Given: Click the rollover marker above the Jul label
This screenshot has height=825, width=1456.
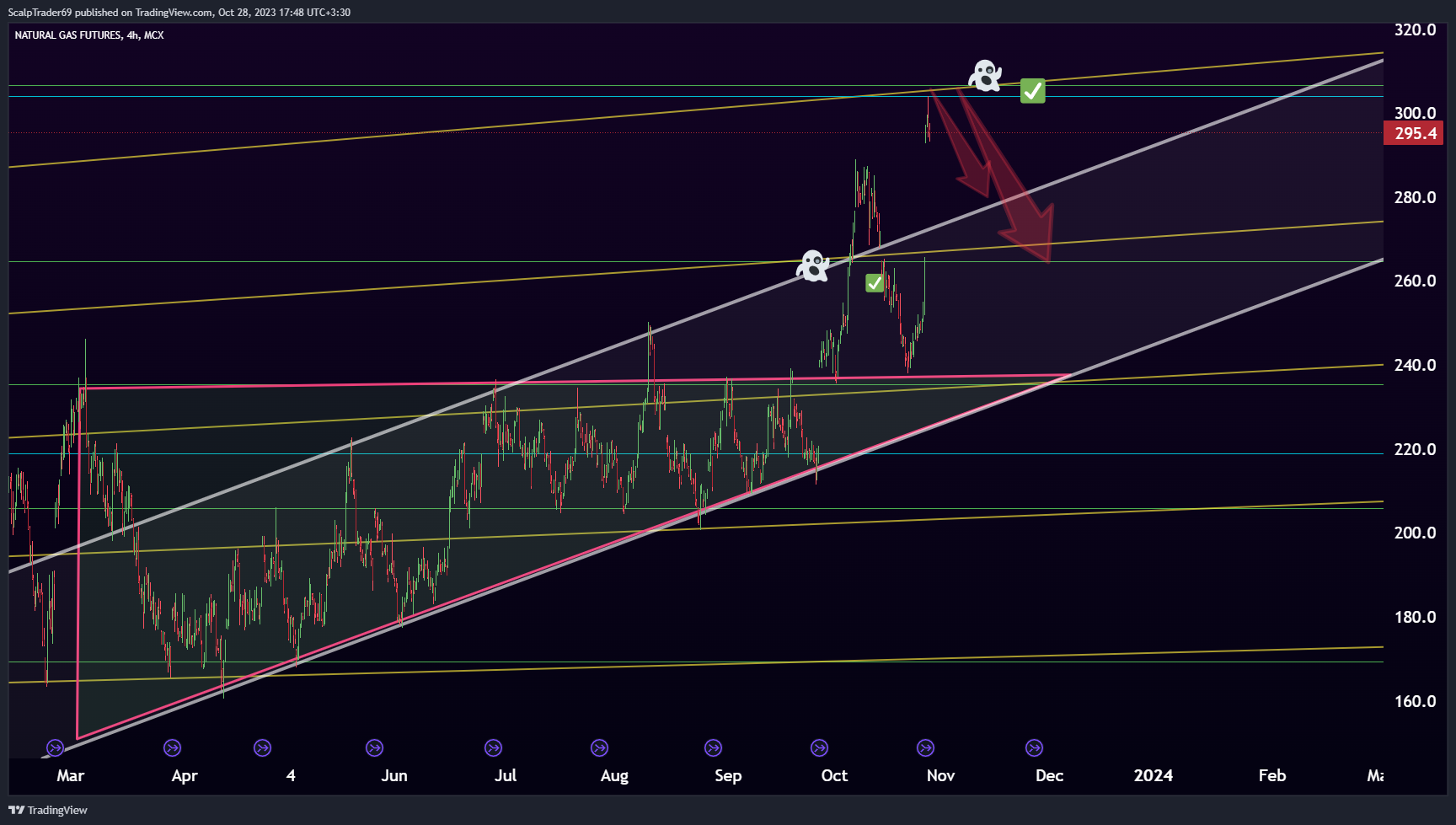Looking at the screenshot, I should 493,747.
